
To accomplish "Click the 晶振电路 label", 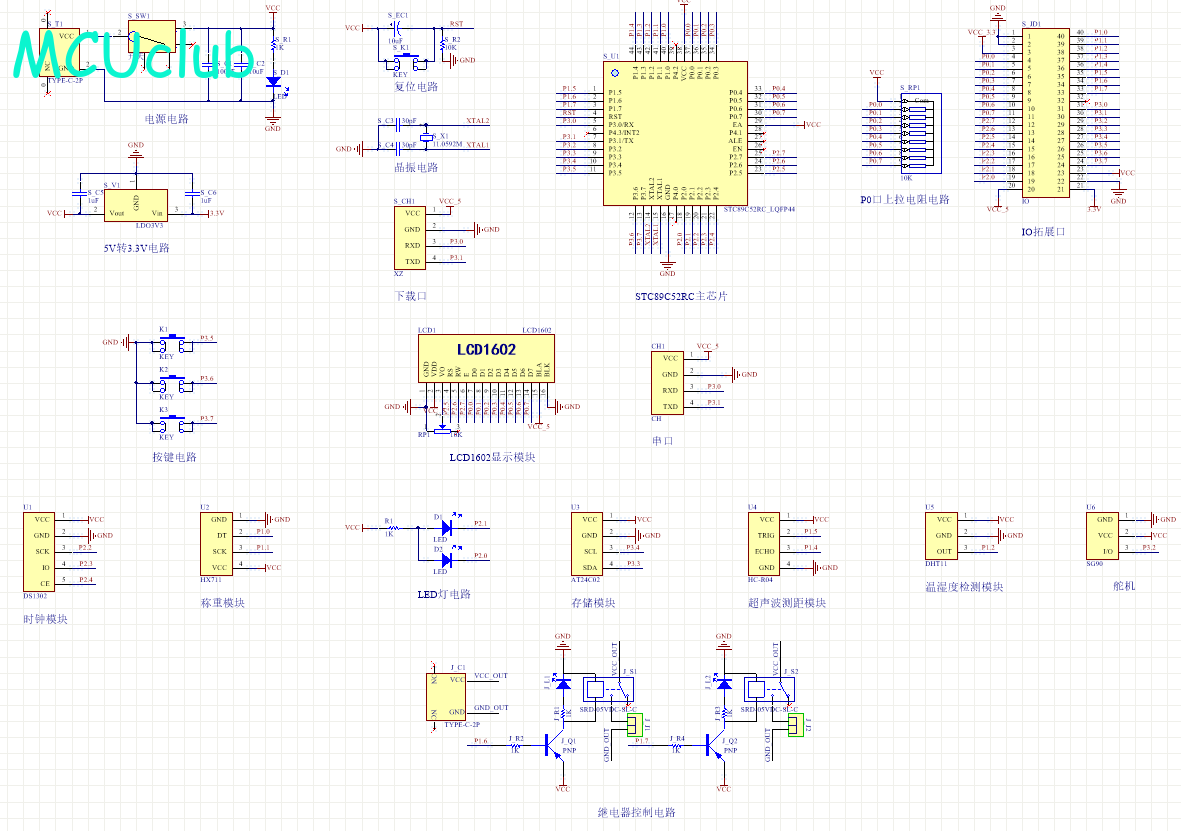I will 416,167.
